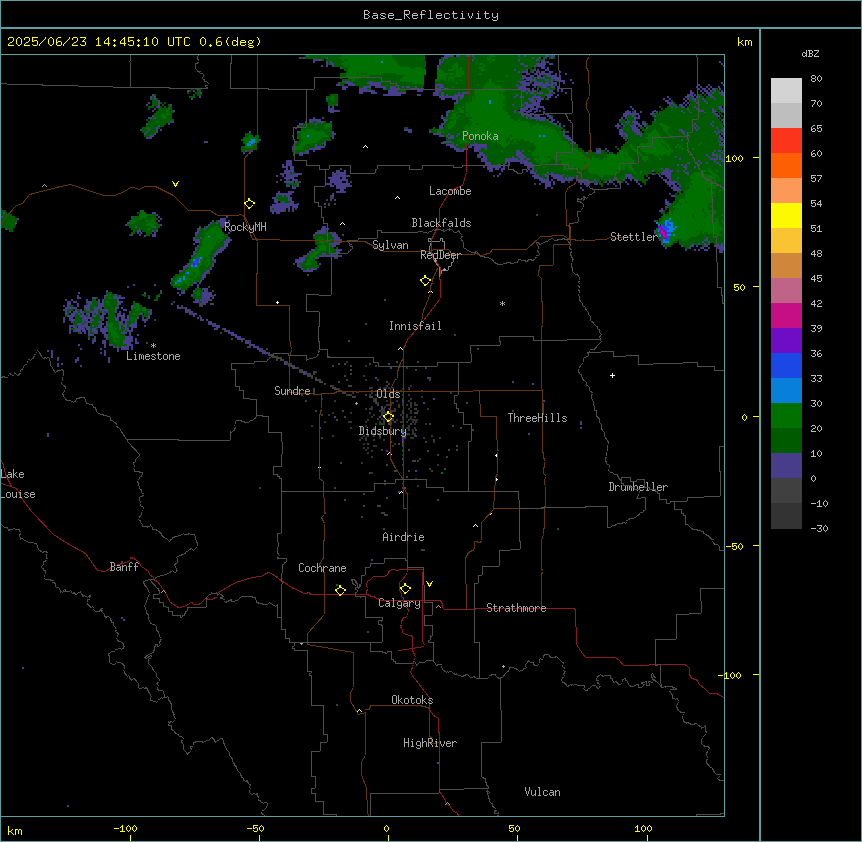The width and height of the screenshot is (862, 842).
Task: Click the yellow marker at Olds
Action: click(x=388, y=417)
